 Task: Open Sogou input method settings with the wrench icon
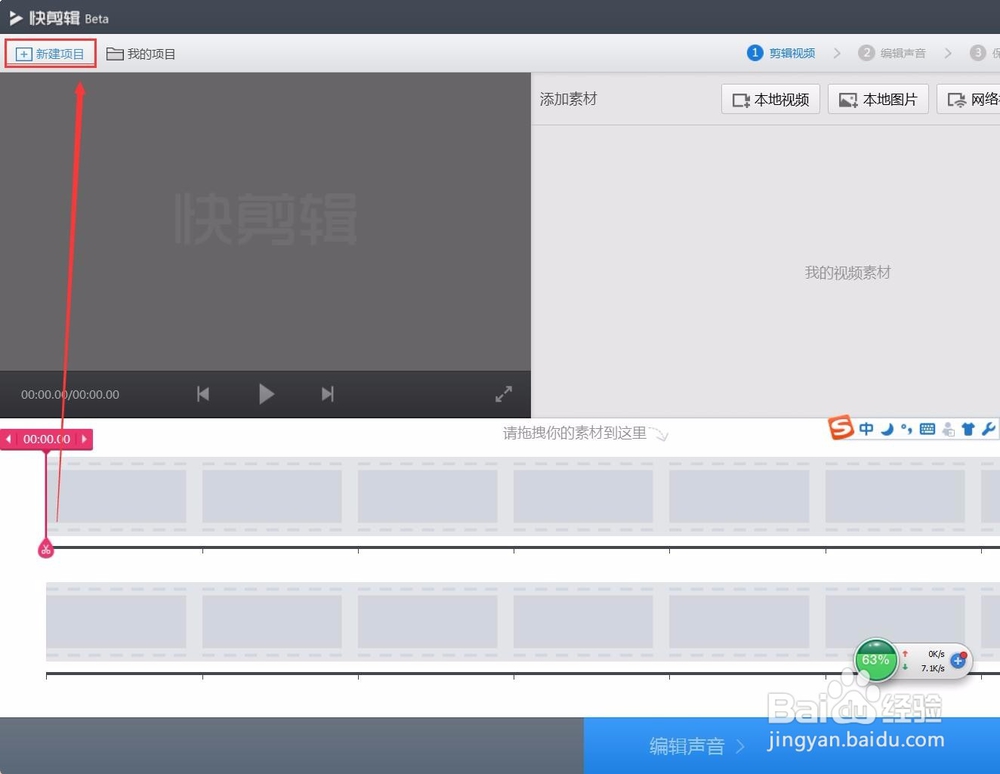pyautogui.click(x=986, y=429)
